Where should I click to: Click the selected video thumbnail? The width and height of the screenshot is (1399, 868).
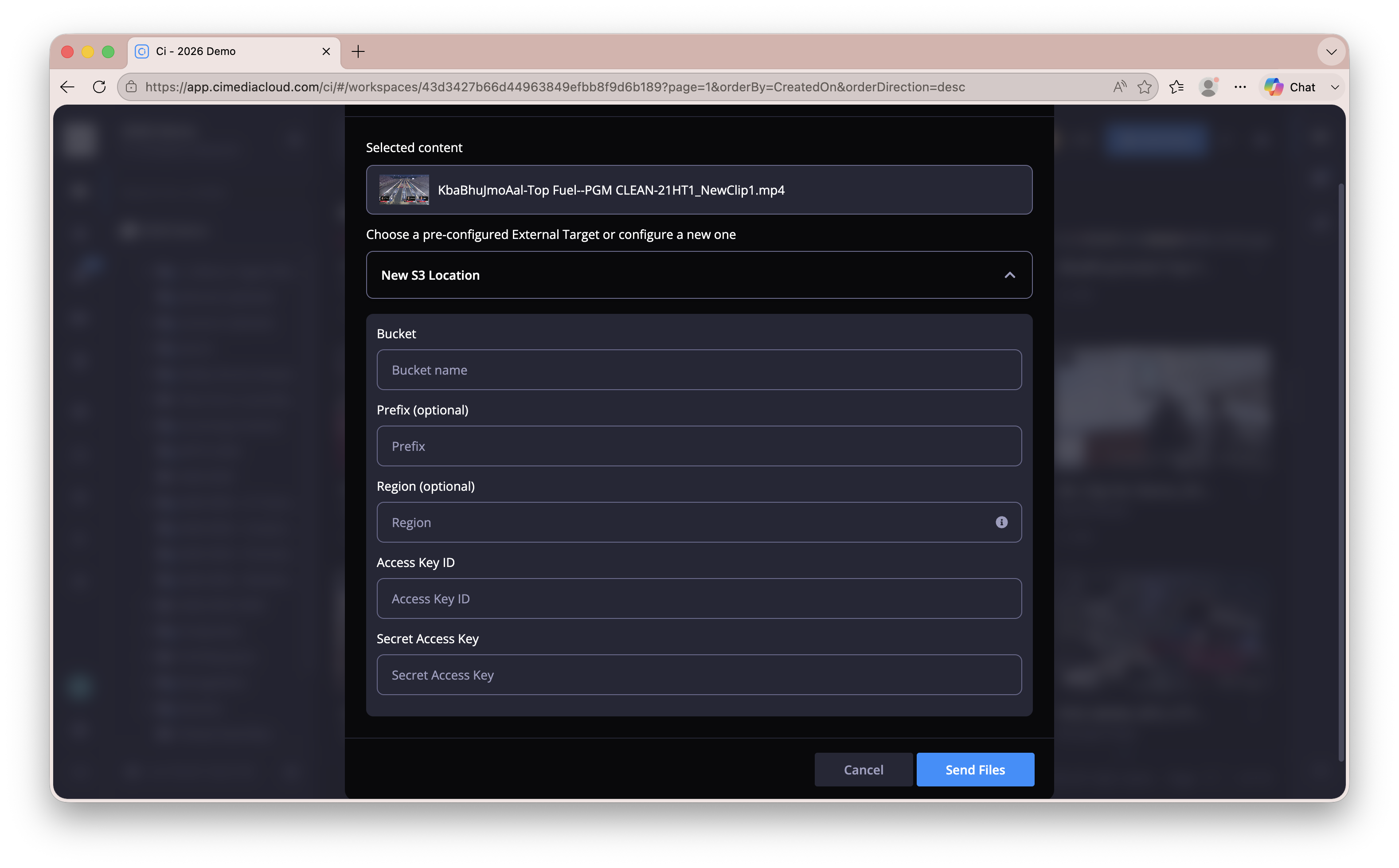(x=403, y=189)
